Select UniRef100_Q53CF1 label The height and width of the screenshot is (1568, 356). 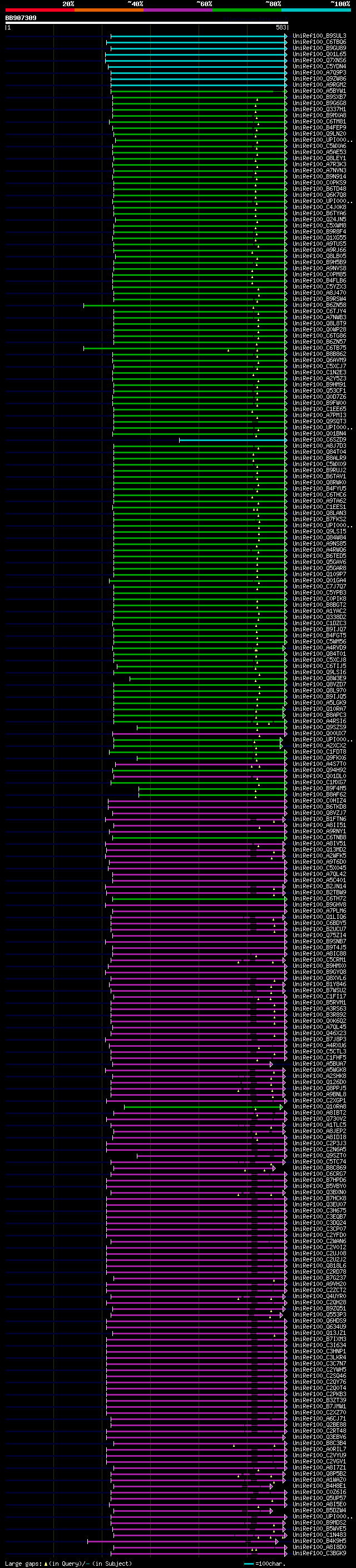(x=319, y=391)
